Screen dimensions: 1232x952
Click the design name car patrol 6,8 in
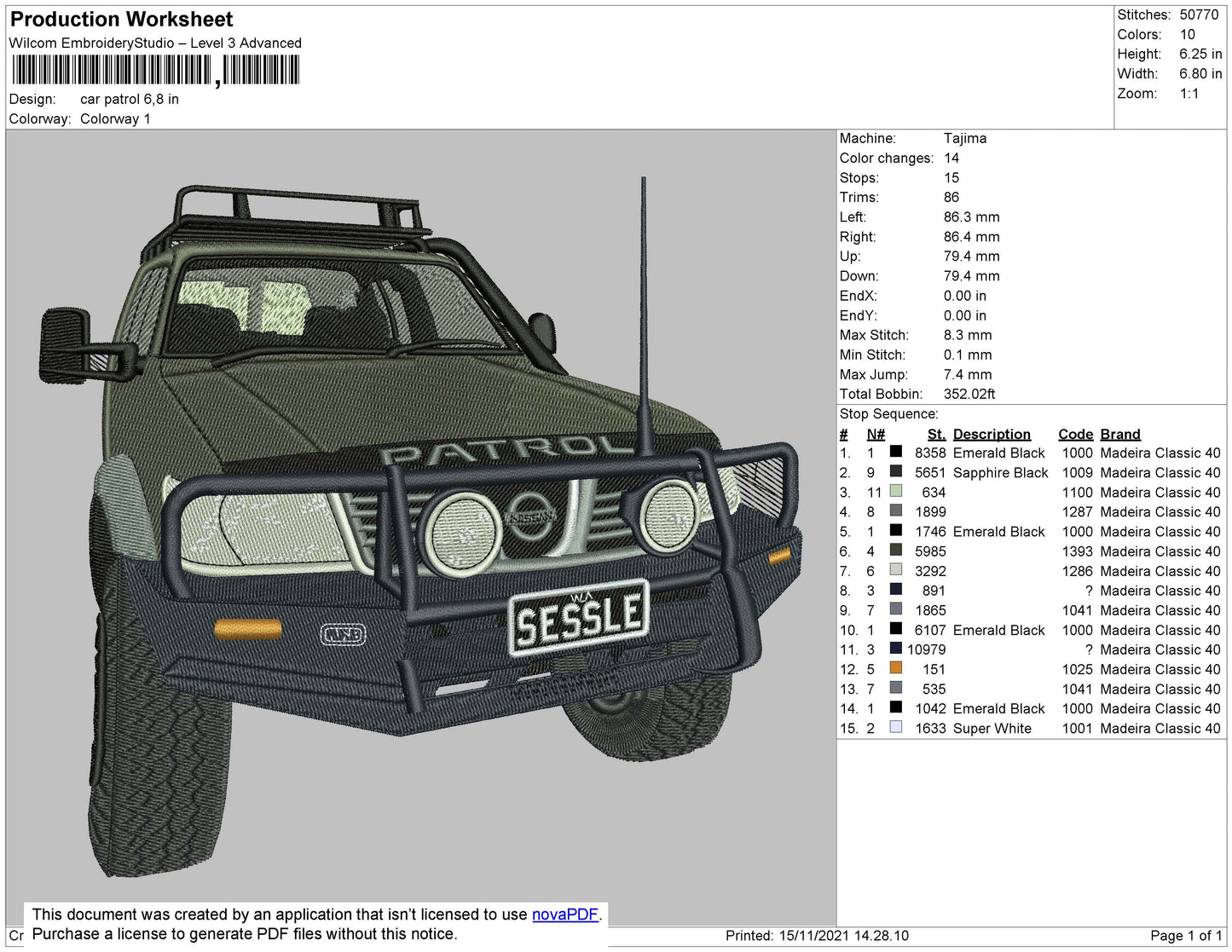[130, 99]
